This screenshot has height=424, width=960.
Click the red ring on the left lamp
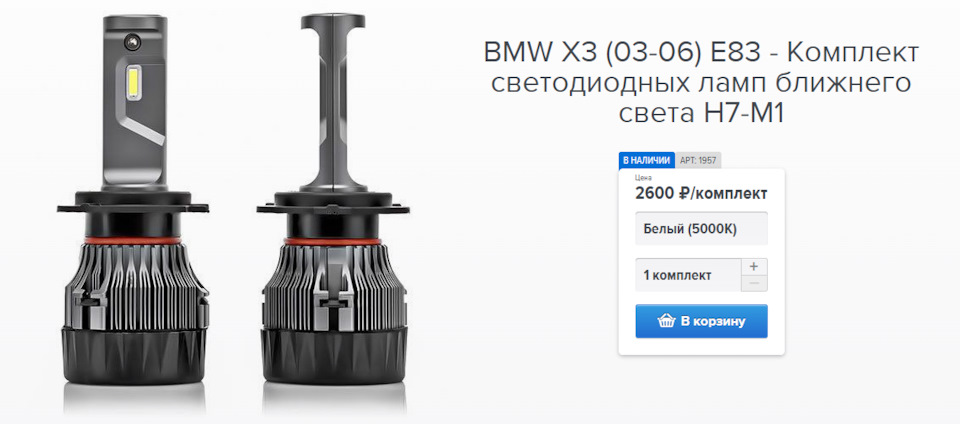[133, 240]
